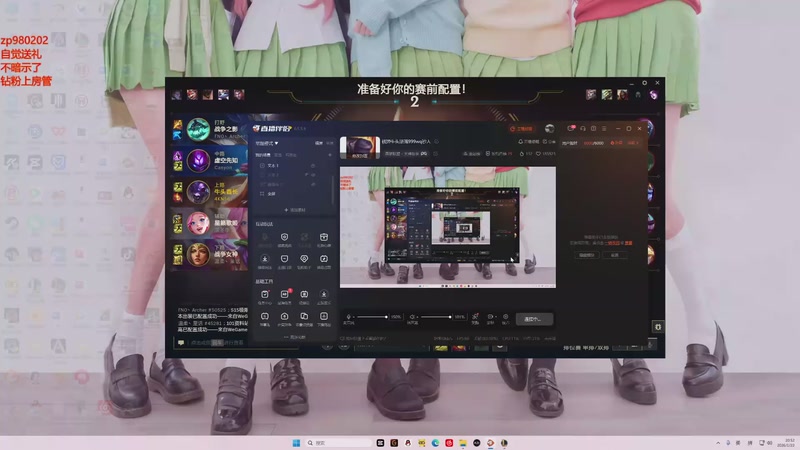Open the gift box interactive tool icon

323,239
